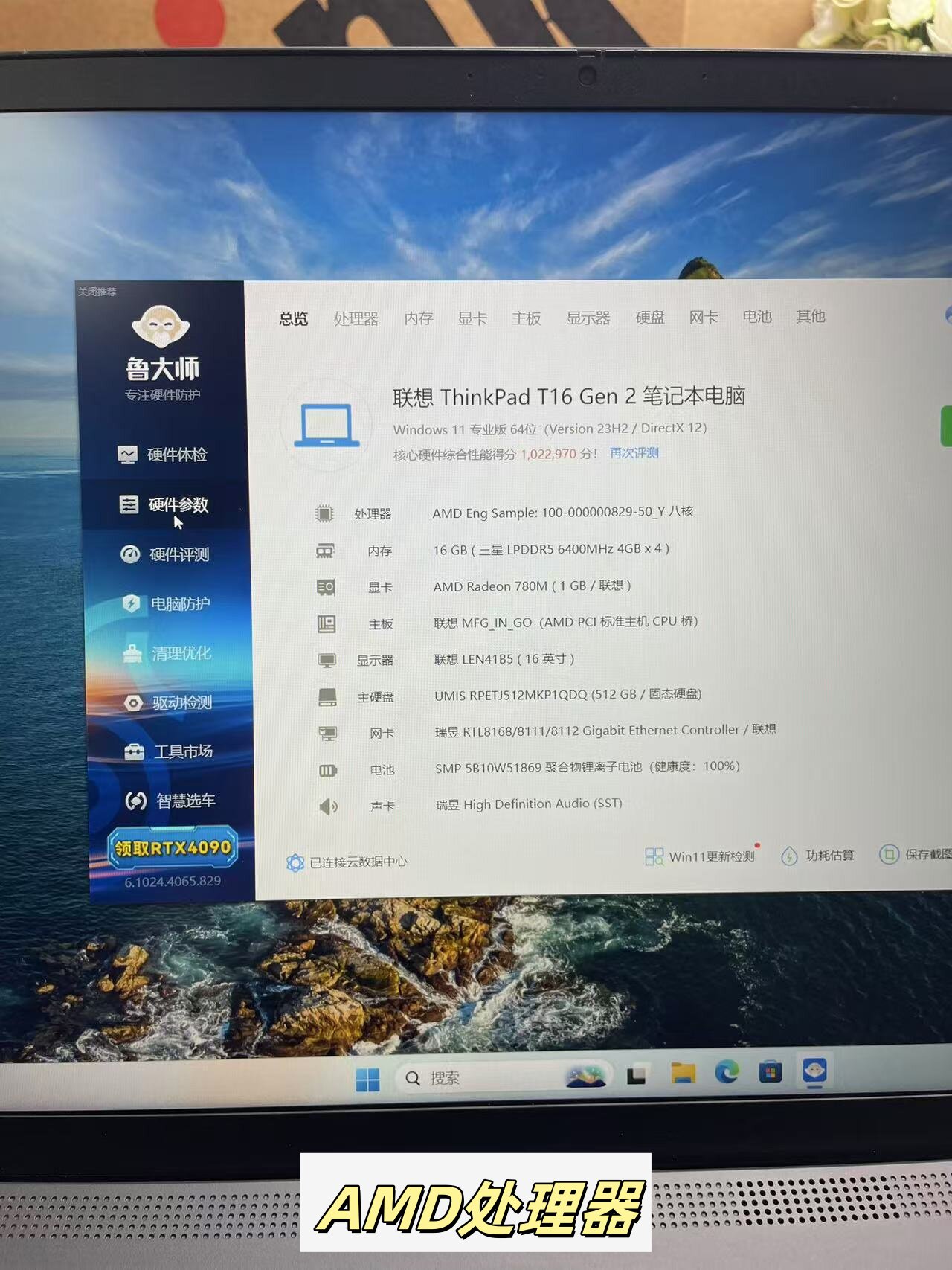Click the Task View taskbar icon
The image size is (952, 1270).
coord(636,1076)
